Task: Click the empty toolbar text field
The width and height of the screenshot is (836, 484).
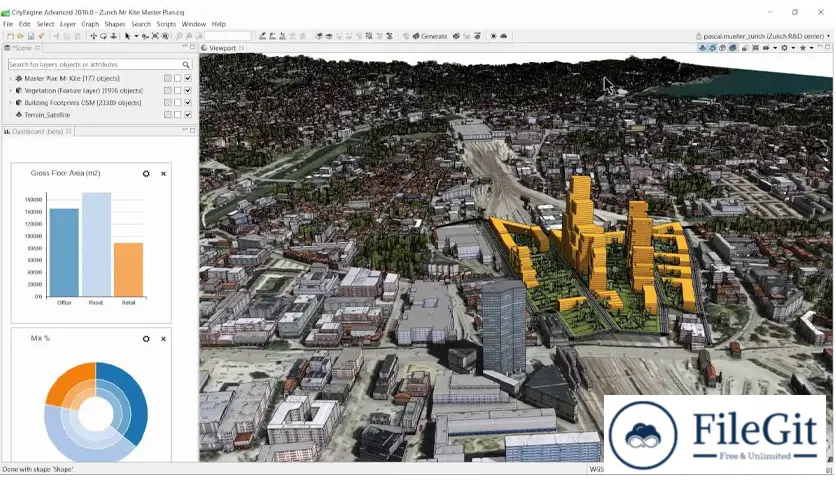Action: 228,36
